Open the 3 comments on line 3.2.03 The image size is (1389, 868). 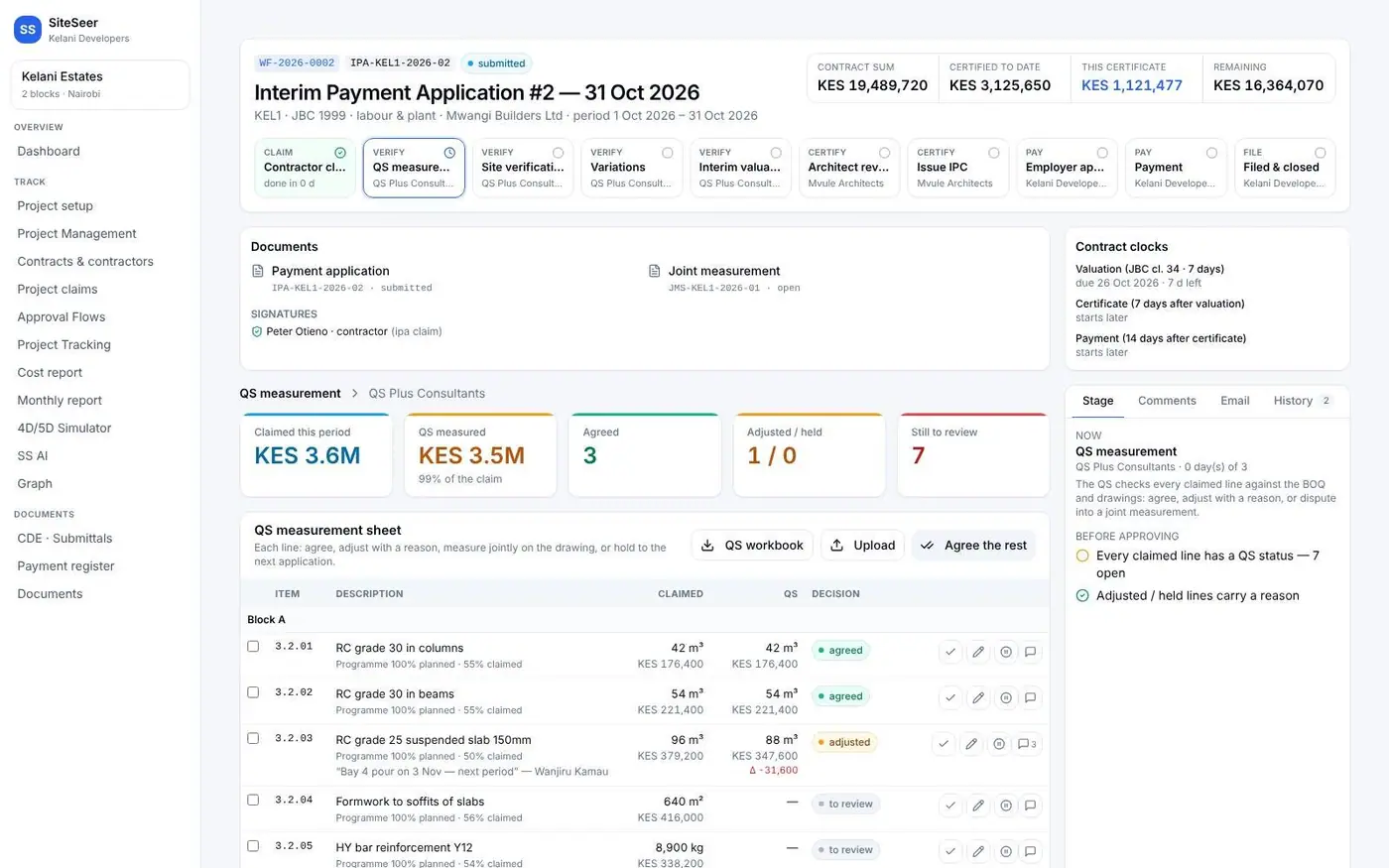[x=1027, y=744]
